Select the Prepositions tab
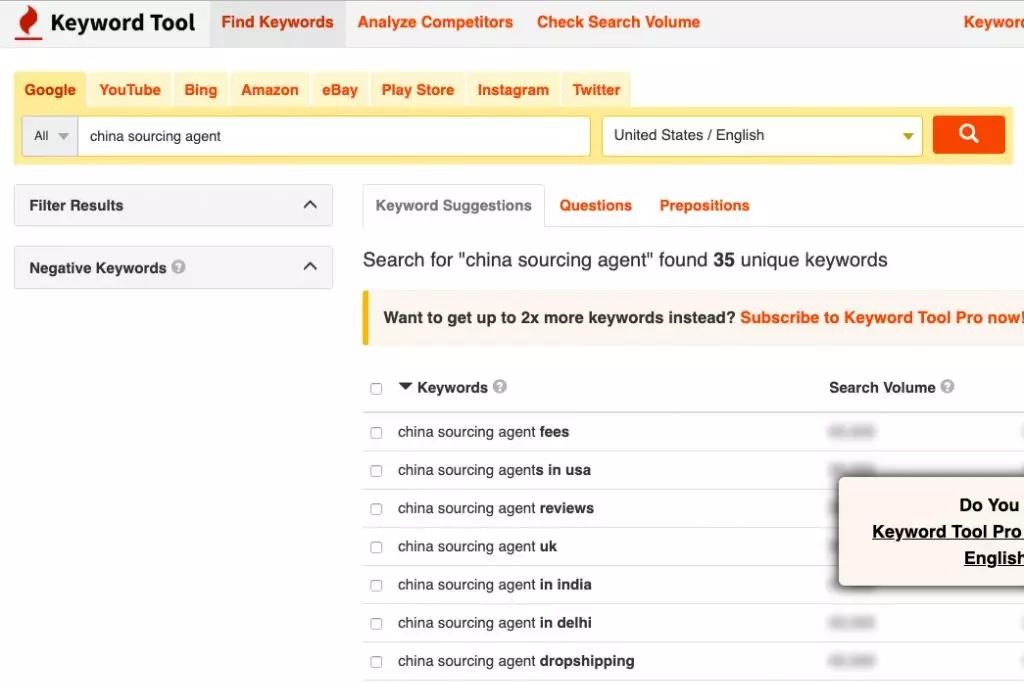Viewport: 1024px width, 683px height. [x=704, y=205]
